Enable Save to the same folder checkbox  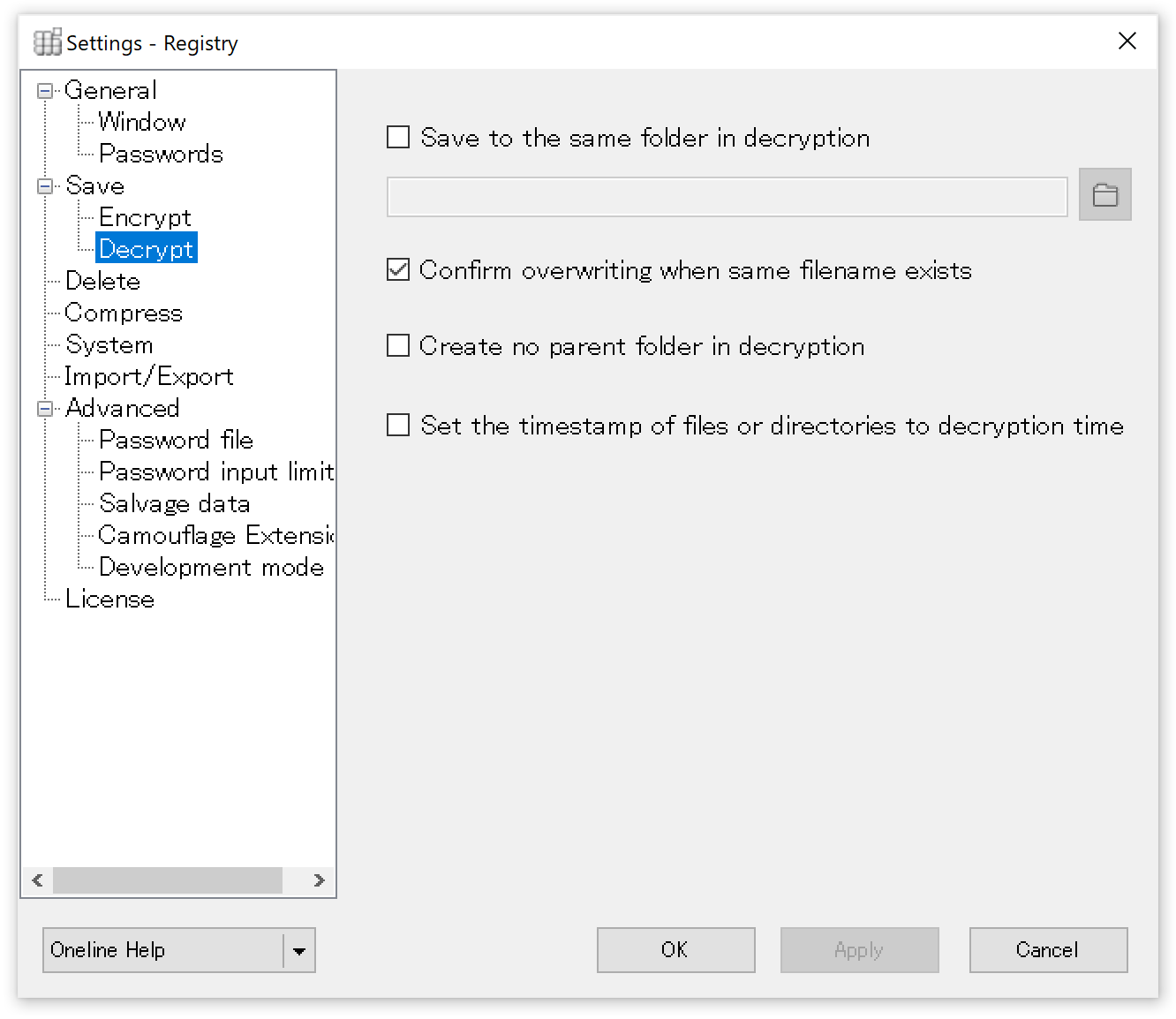click(398, 138)
